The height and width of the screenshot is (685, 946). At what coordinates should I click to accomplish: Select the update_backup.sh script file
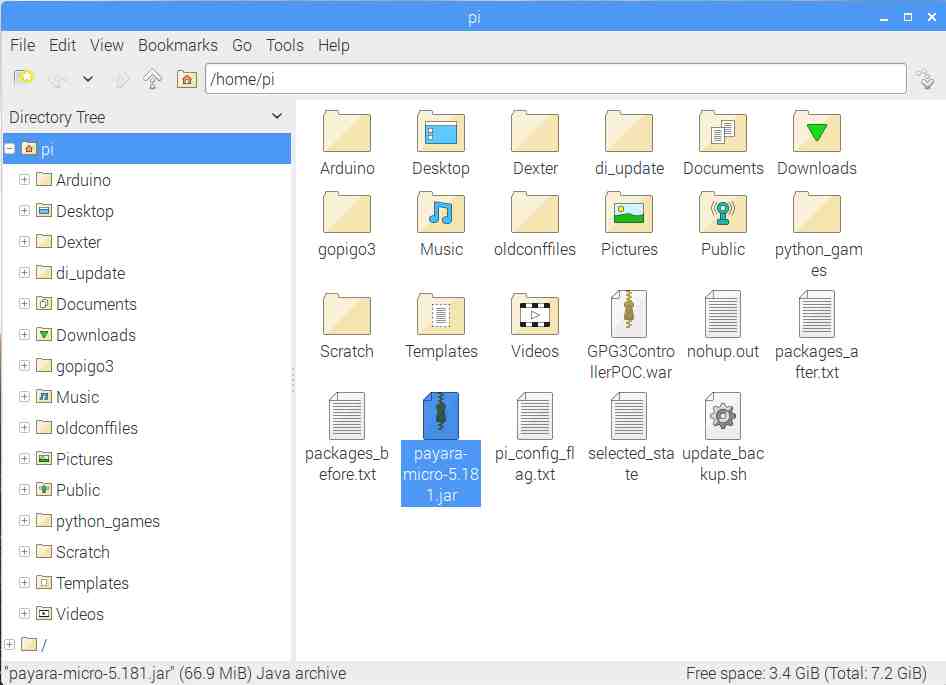723,416
